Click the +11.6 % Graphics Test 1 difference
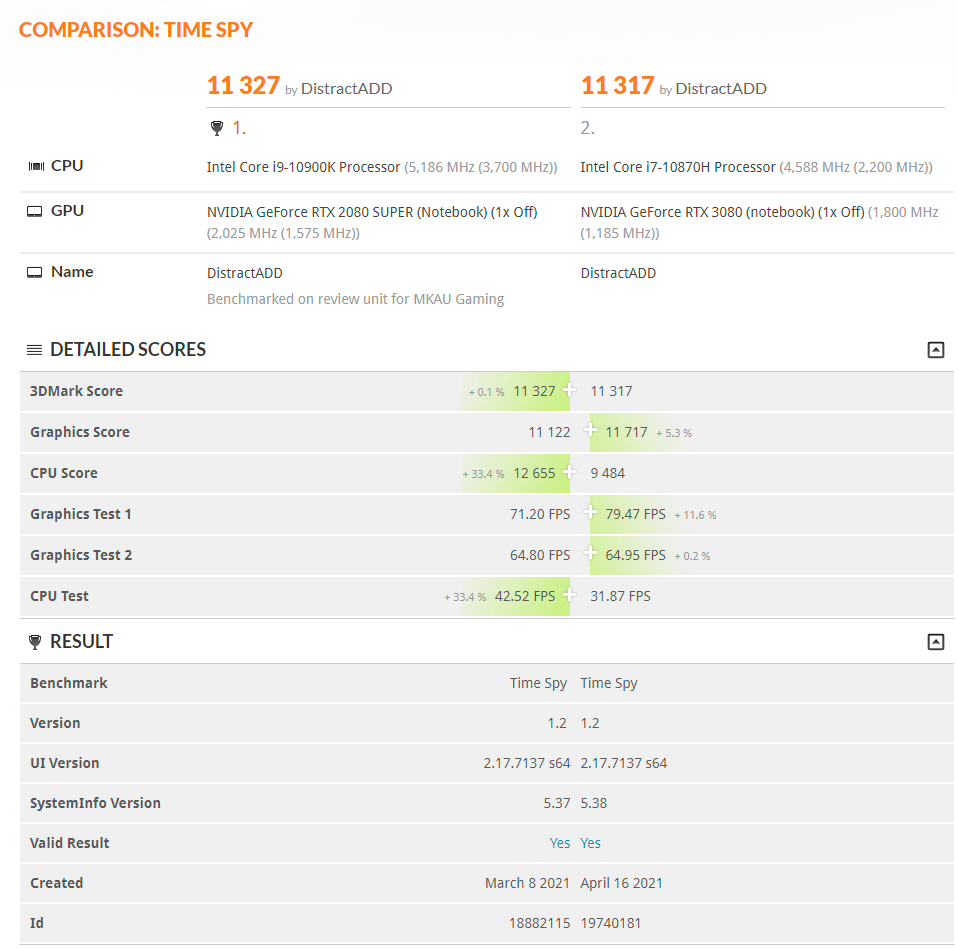 (x=695, y=515)
